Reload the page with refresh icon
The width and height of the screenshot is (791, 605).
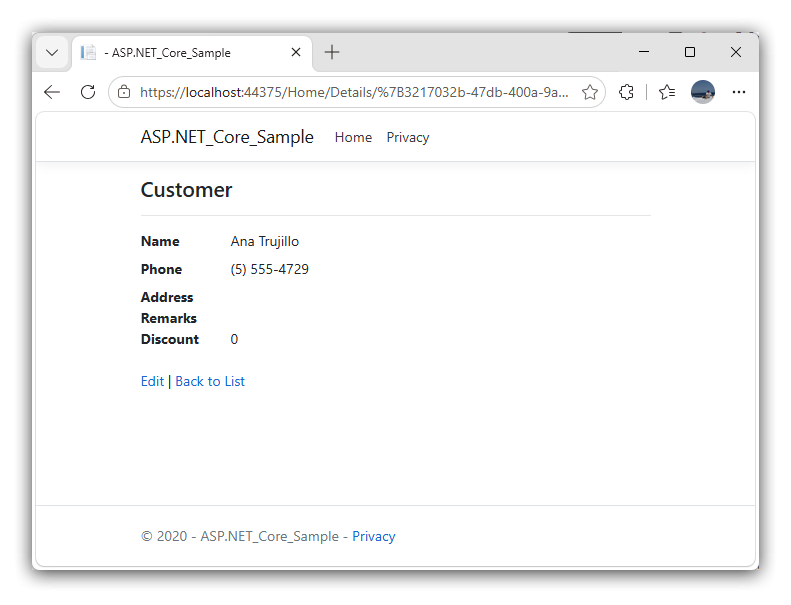[88, 92]
